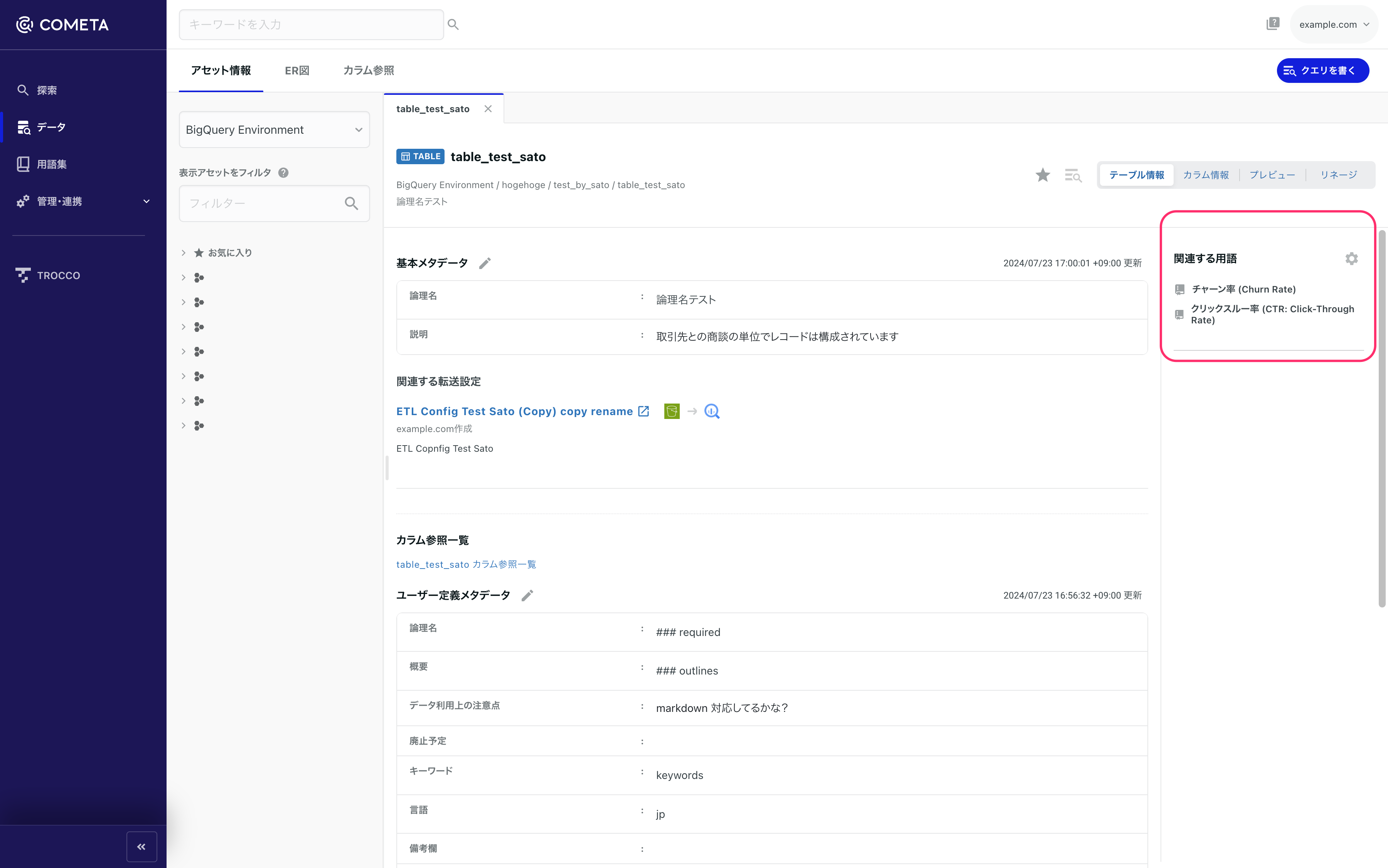The image size is (1388, 868).
Task: Click the breadcrumb path BigQuery Environment / hogehoge
Action: pyautogui.click(x=470, y=185)
